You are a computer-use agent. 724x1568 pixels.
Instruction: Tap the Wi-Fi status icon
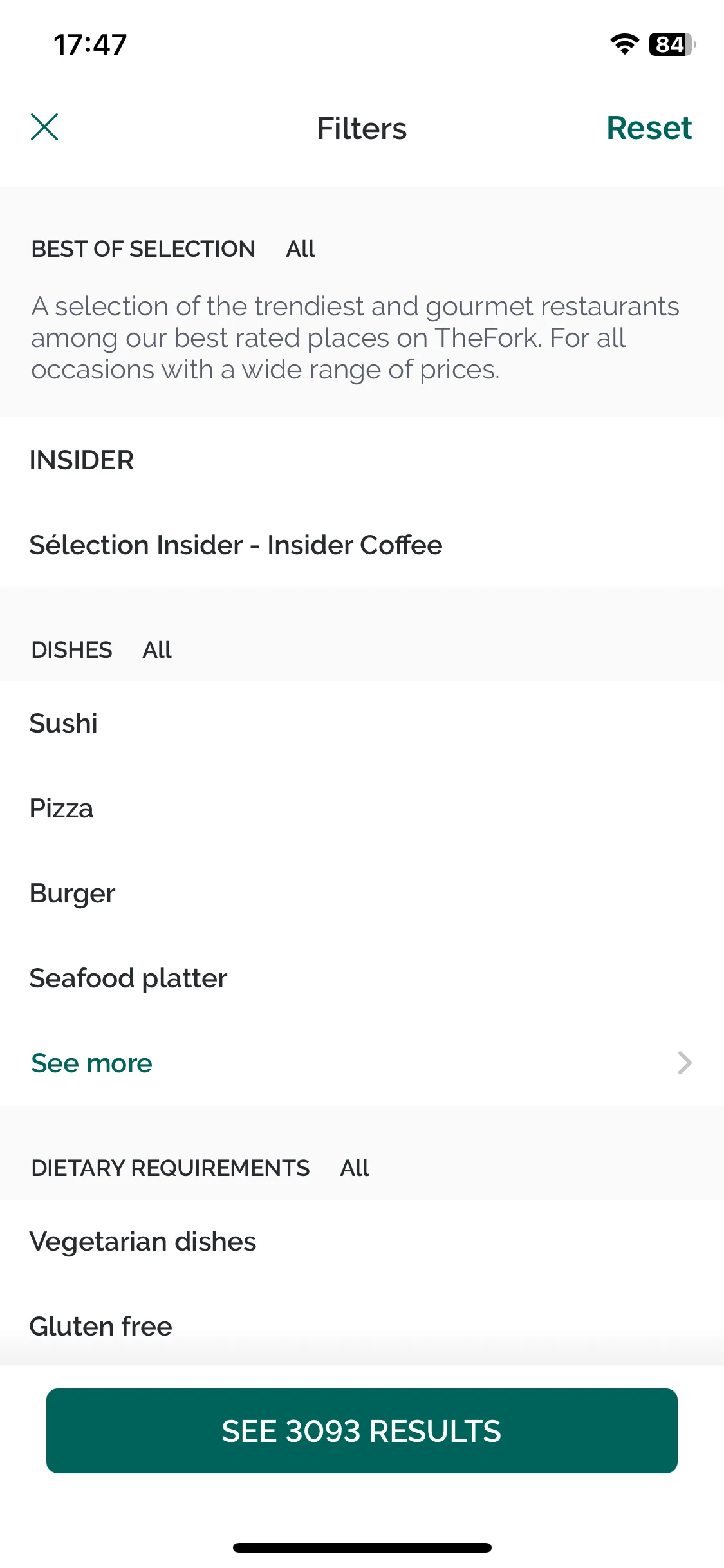(x=624, y=44)
